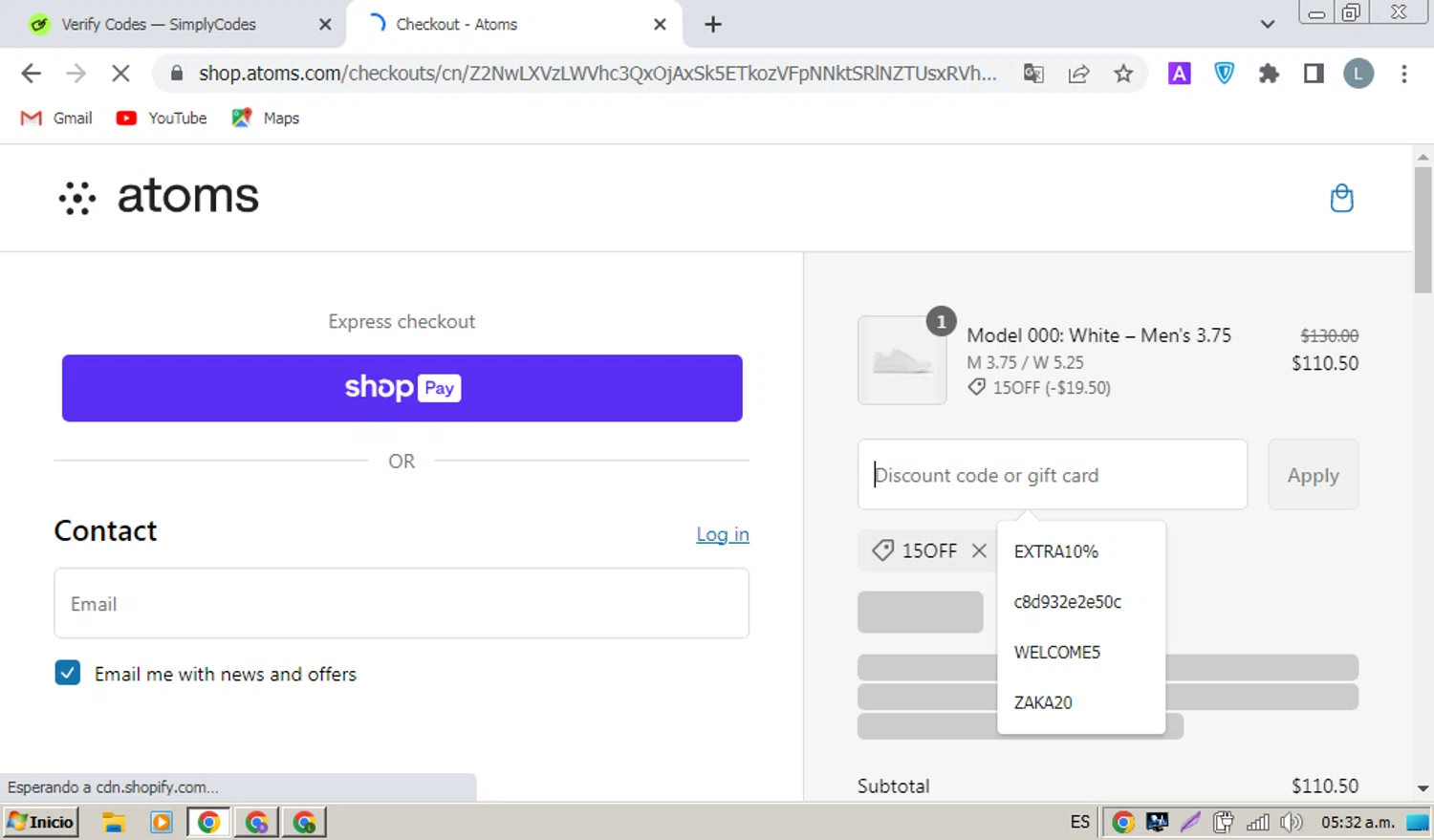Toggle the browser side panel
This screenshot has width=1434, height=840.
[1314, 74]
